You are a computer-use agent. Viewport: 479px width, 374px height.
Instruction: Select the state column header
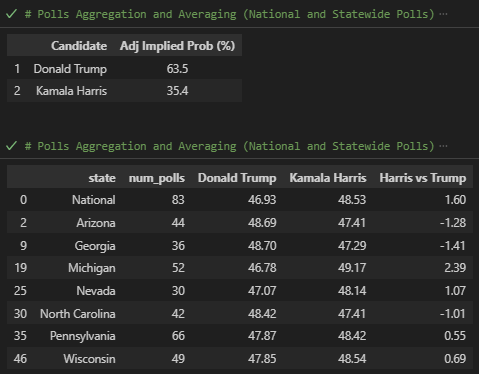102,178
